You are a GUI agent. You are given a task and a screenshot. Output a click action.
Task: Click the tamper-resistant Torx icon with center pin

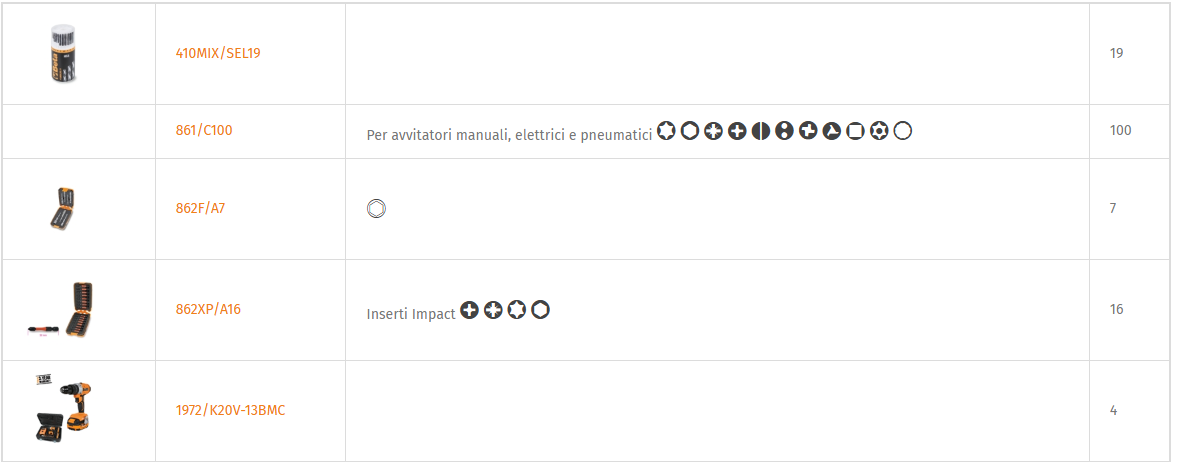coord(879,131)
